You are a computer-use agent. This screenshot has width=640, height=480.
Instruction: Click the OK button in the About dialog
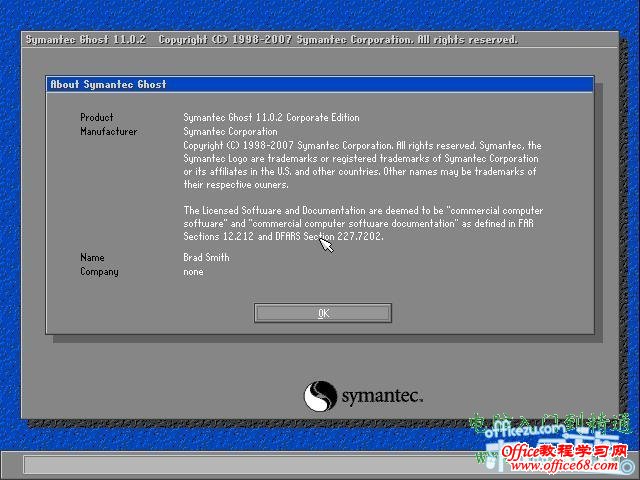pos(323,313)
